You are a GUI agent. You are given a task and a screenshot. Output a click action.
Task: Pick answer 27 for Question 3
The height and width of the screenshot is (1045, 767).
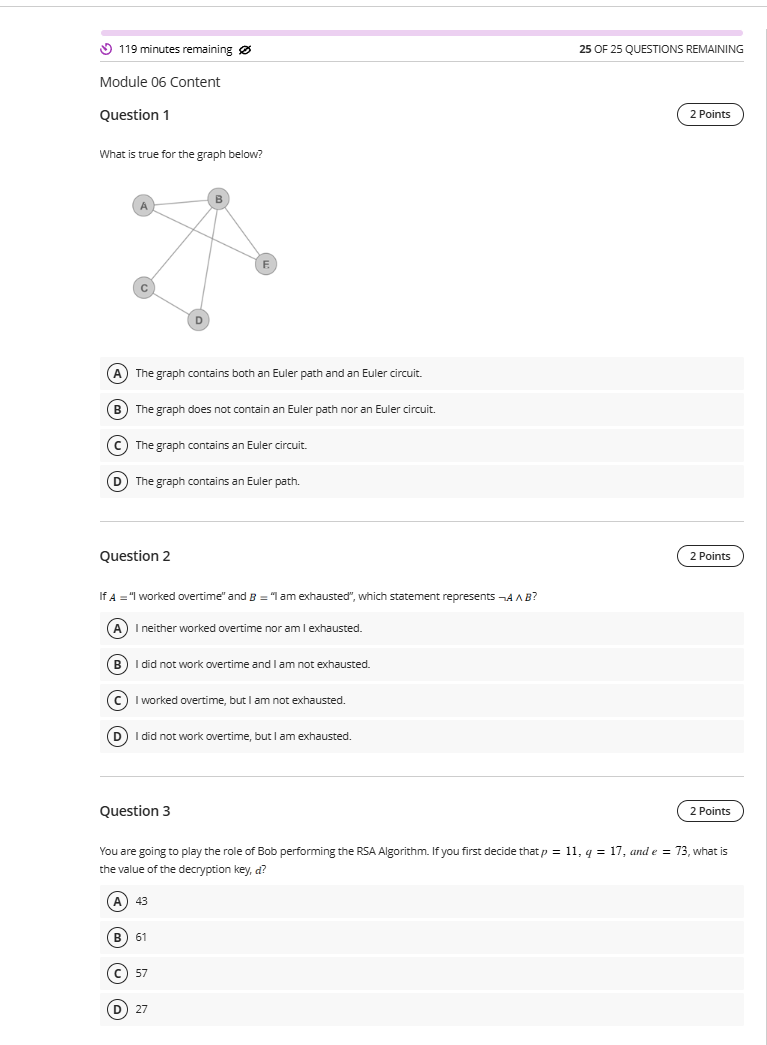point(117,1009)
